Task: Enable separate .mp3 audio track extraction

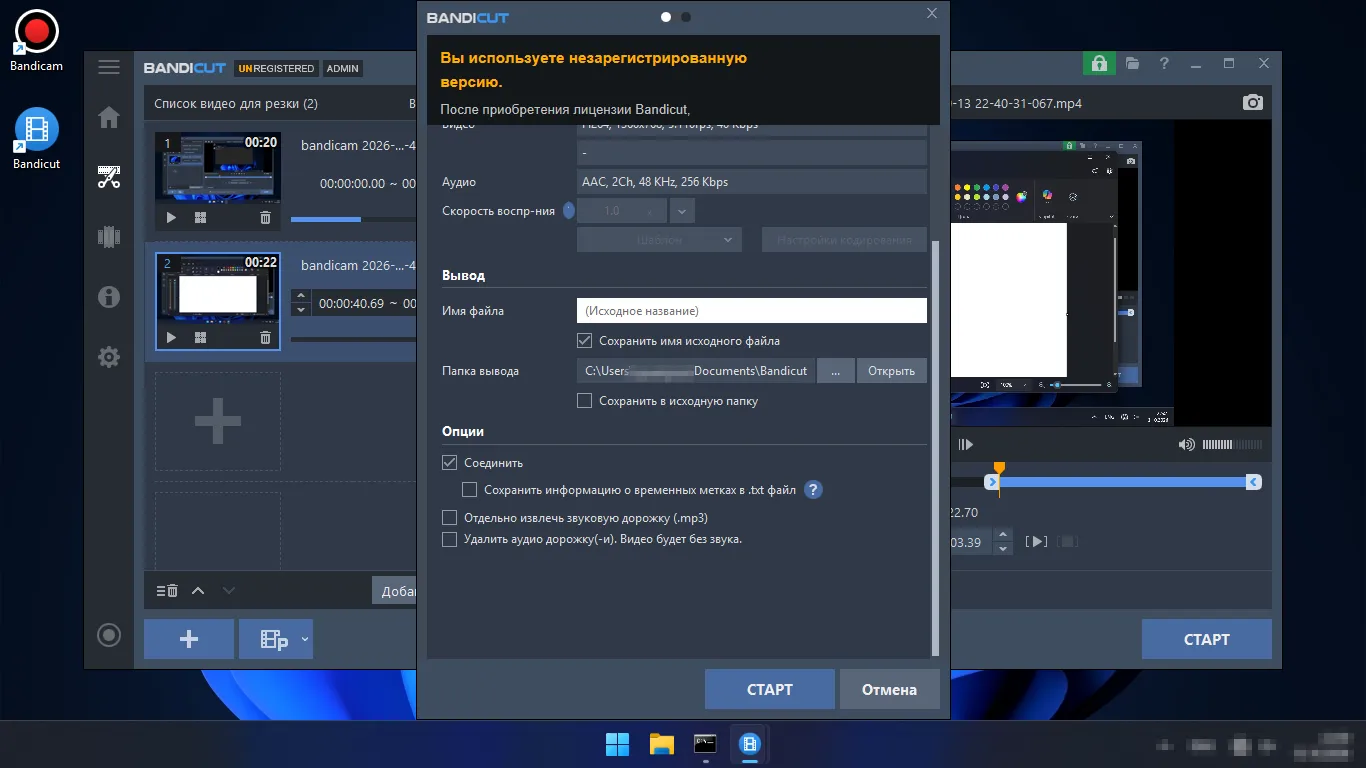Action: pos(449,518)
